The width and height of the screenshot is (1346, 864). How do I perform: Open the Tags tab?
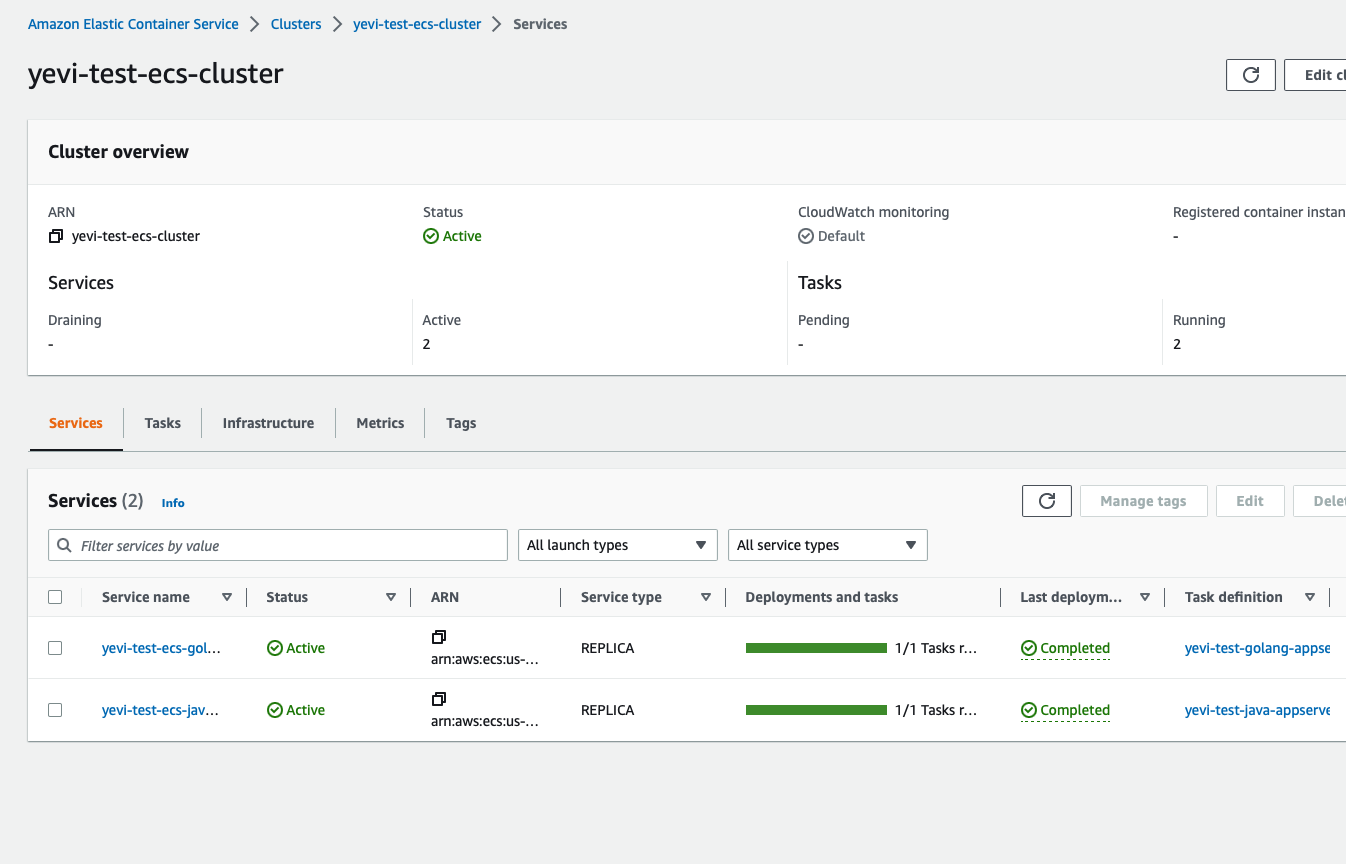(461, 423)
